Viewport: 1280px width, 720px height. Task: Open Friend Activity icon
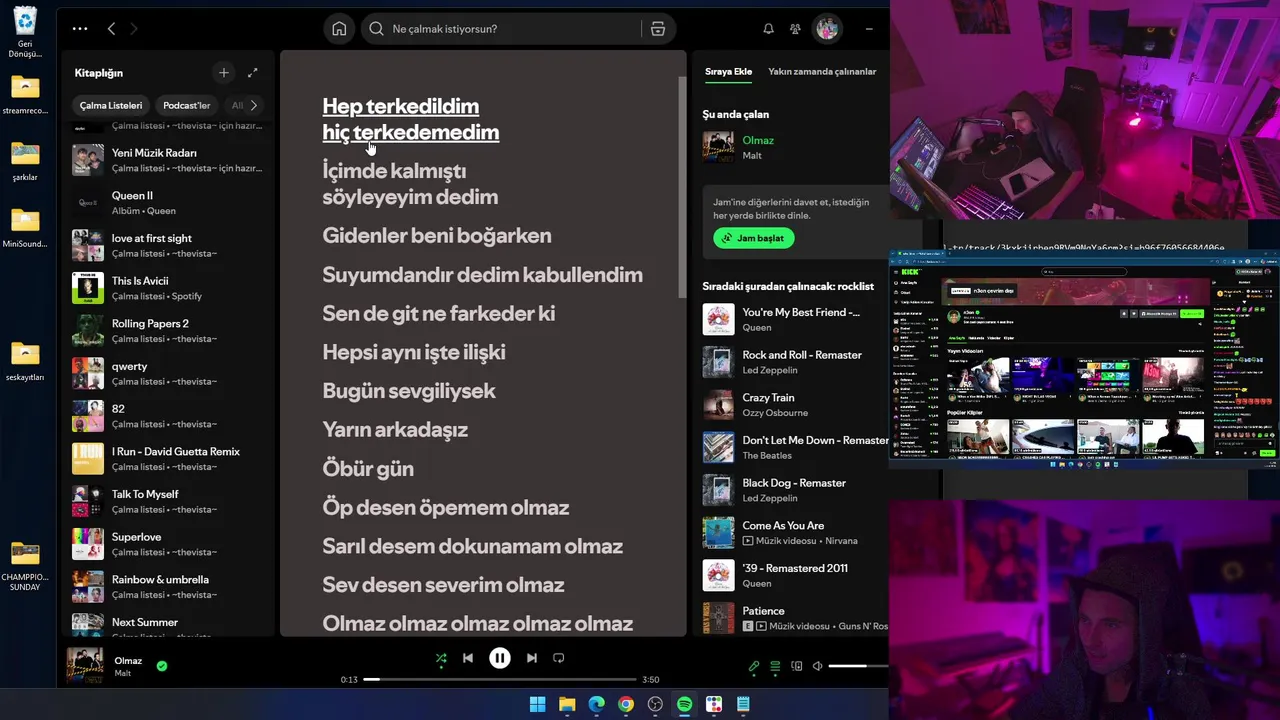pyautogui.click(x=795, y=29)
